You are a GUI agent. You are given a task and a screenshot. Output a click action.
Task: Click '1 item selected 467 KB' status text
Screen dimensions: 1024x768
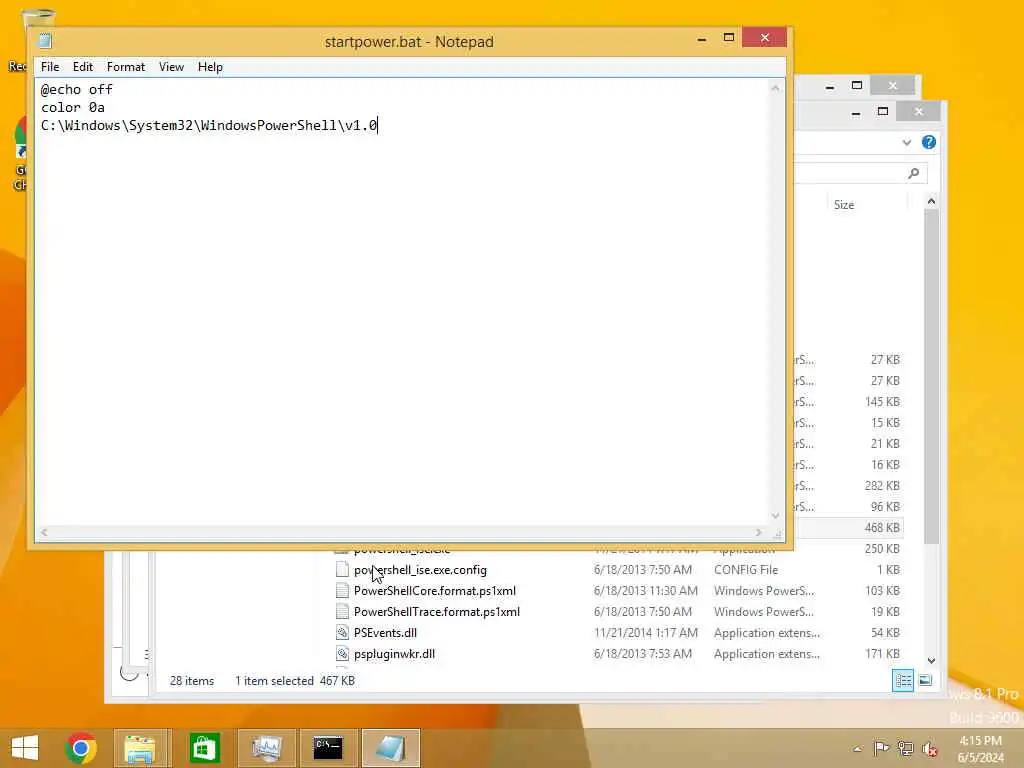pyautogui.click(x=295, y=681)
